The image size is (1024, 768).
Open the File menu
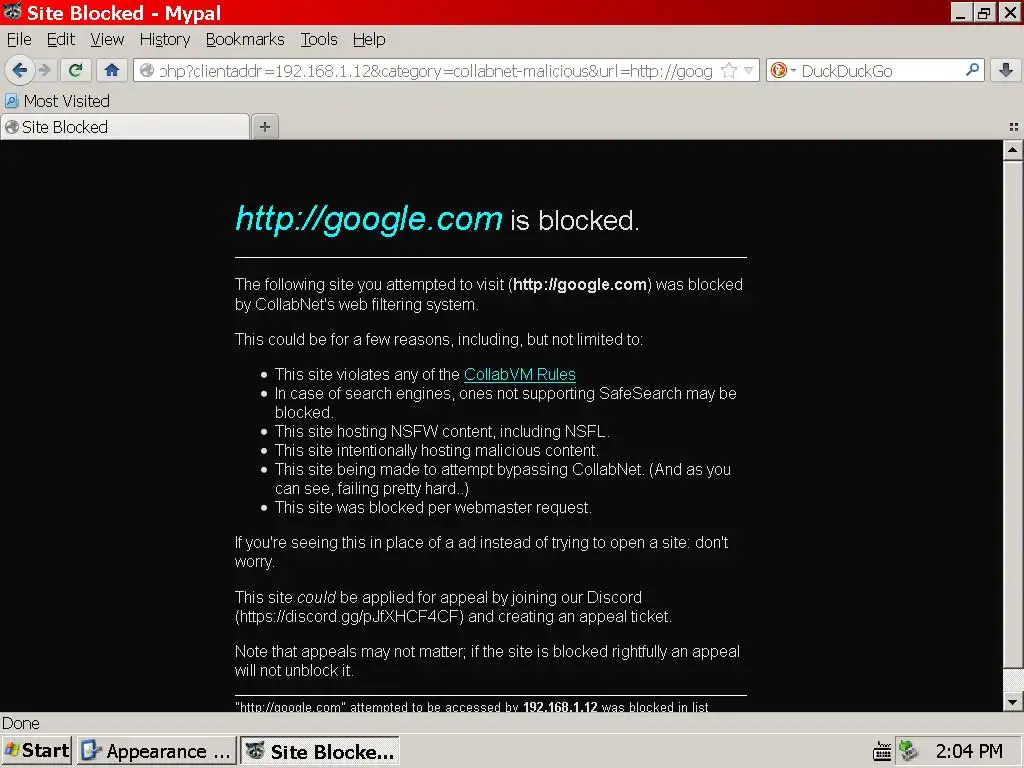19,40
